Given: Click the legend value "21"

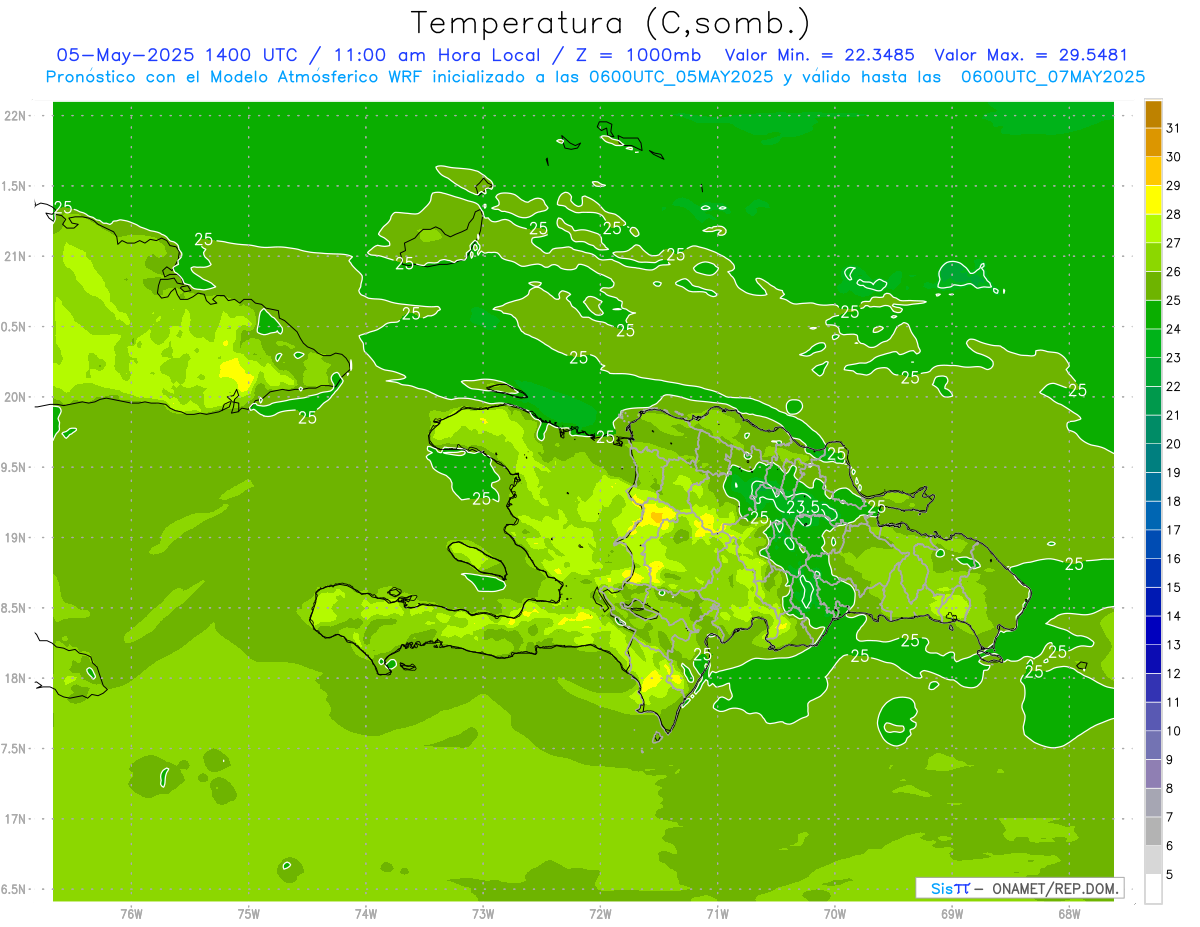Looking at the screenshot, I should tap(1174, 415).
